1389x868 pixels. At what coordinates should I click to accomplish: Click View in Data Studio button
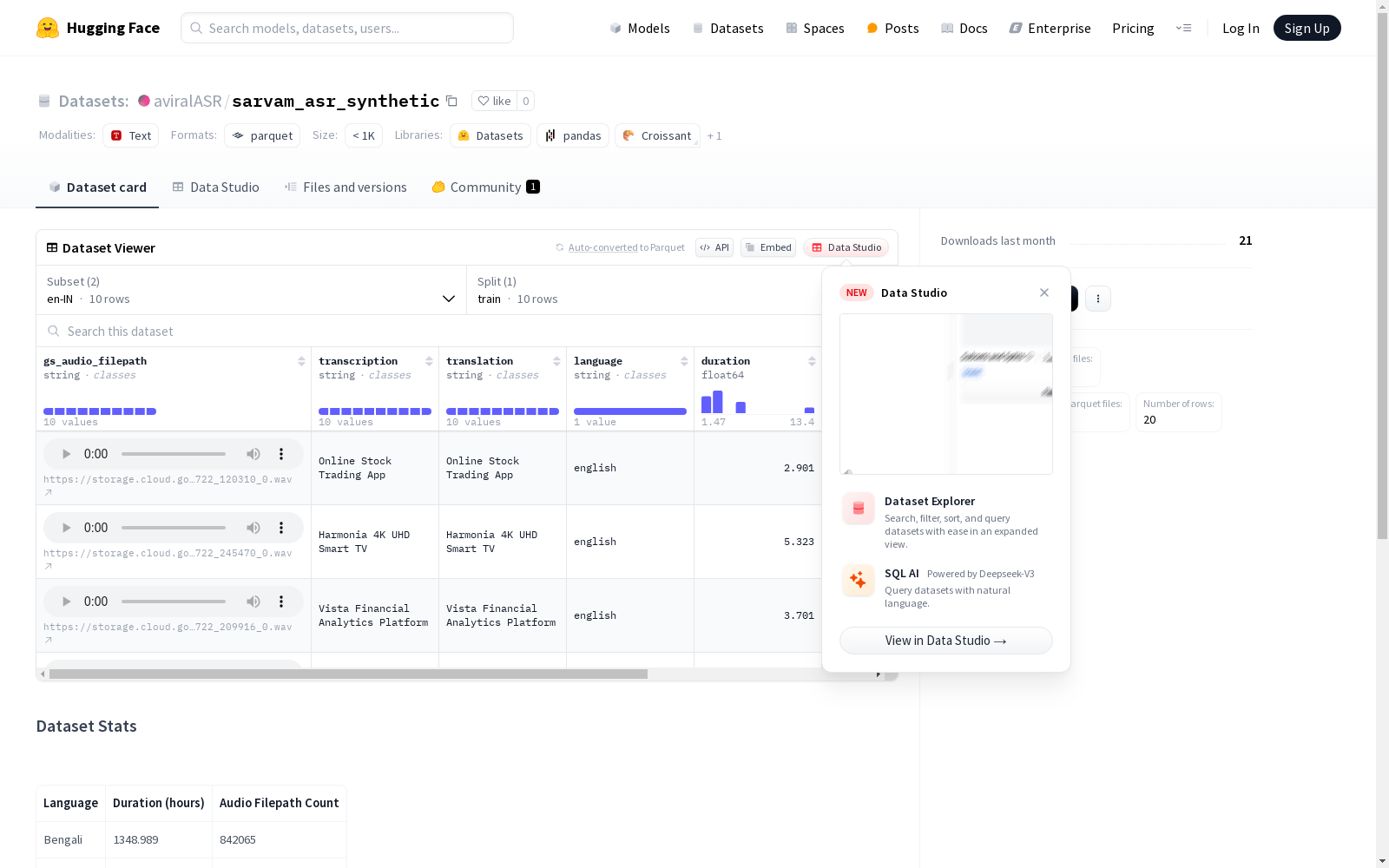pyautogui.click(x=946, y=641)
